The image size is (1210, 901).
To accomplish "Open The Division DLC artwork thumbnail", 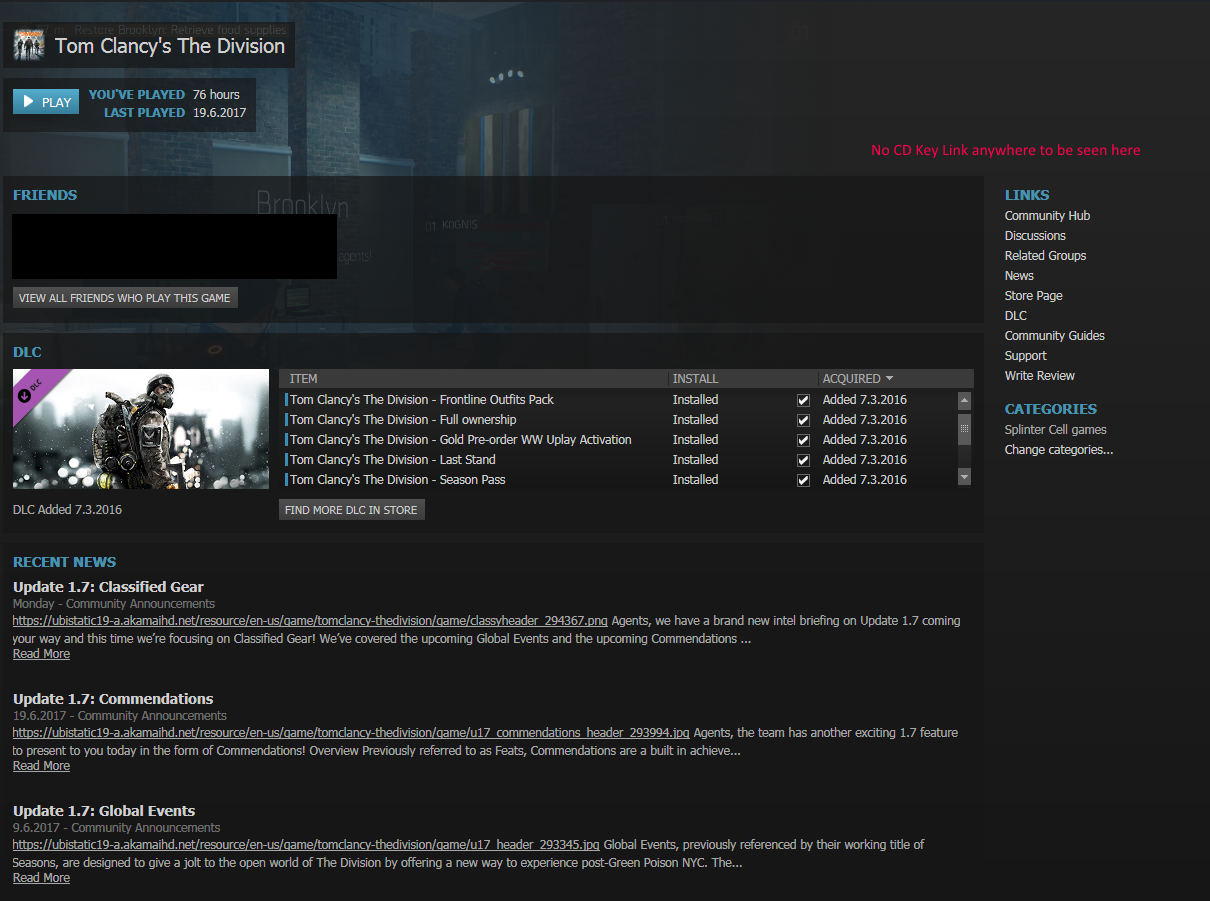I will coord(141,429).
